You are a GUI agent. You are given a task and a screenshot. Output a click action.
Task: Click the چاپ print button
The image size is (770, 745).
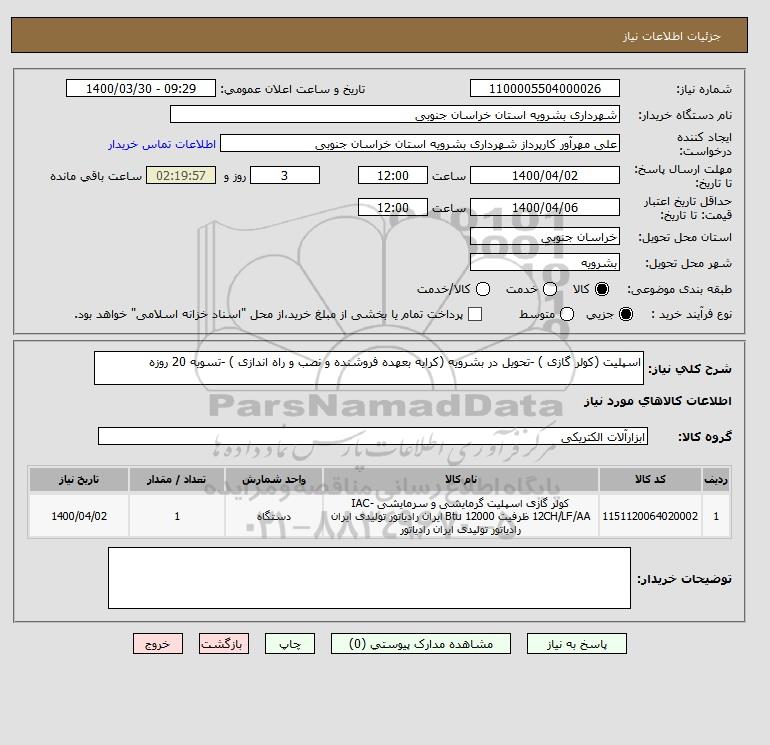(x=290, y=643)
